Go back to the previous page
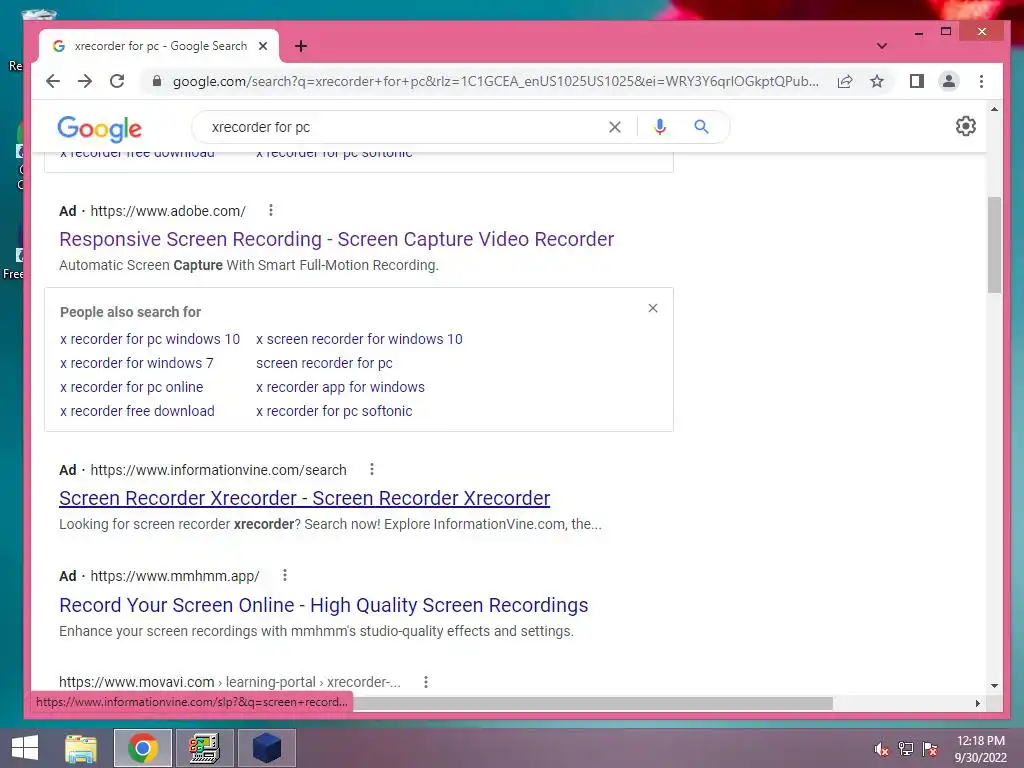Image resolution: width=1024 pixels, height=768 pixels. coord(53,81)
